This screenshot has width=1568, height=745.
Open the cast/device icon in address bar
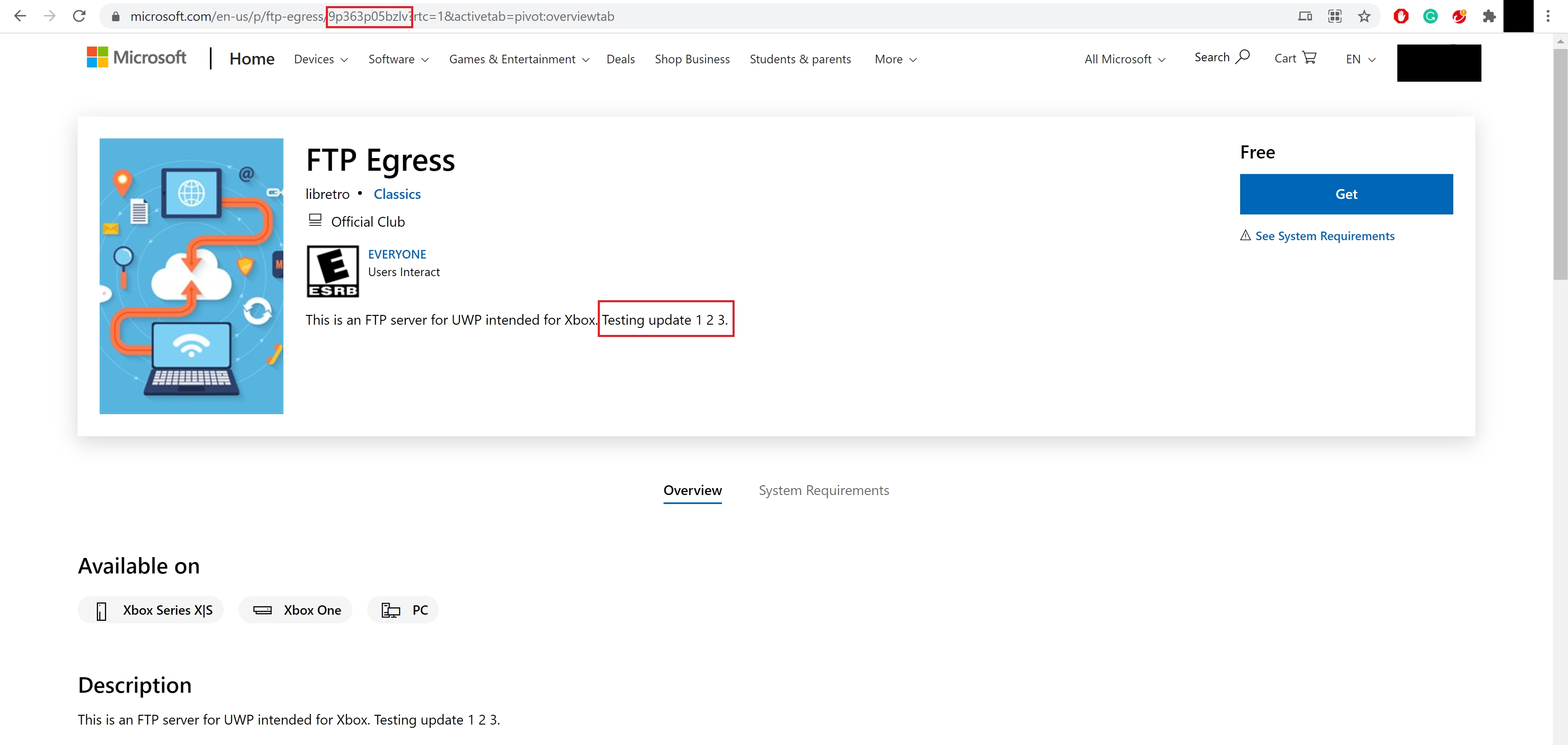pyautogui.click(x=1305, y=16)
